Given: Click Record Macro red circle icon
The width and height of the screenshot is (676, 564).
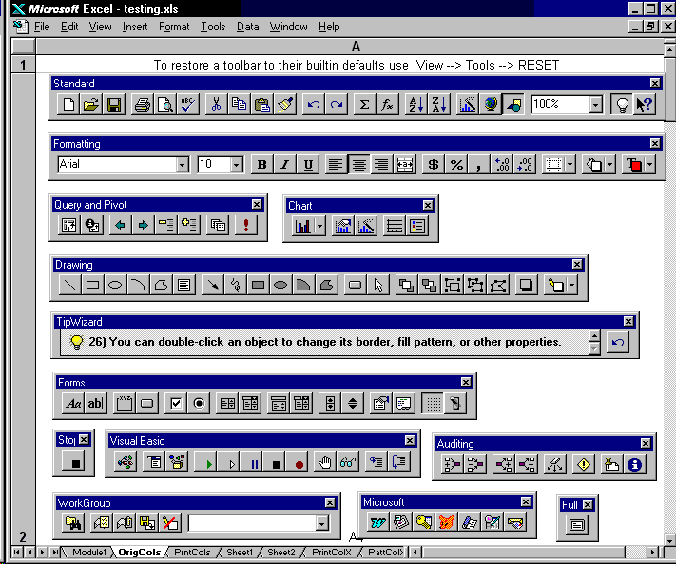Looking at the screenshot, I should (299, 464).
